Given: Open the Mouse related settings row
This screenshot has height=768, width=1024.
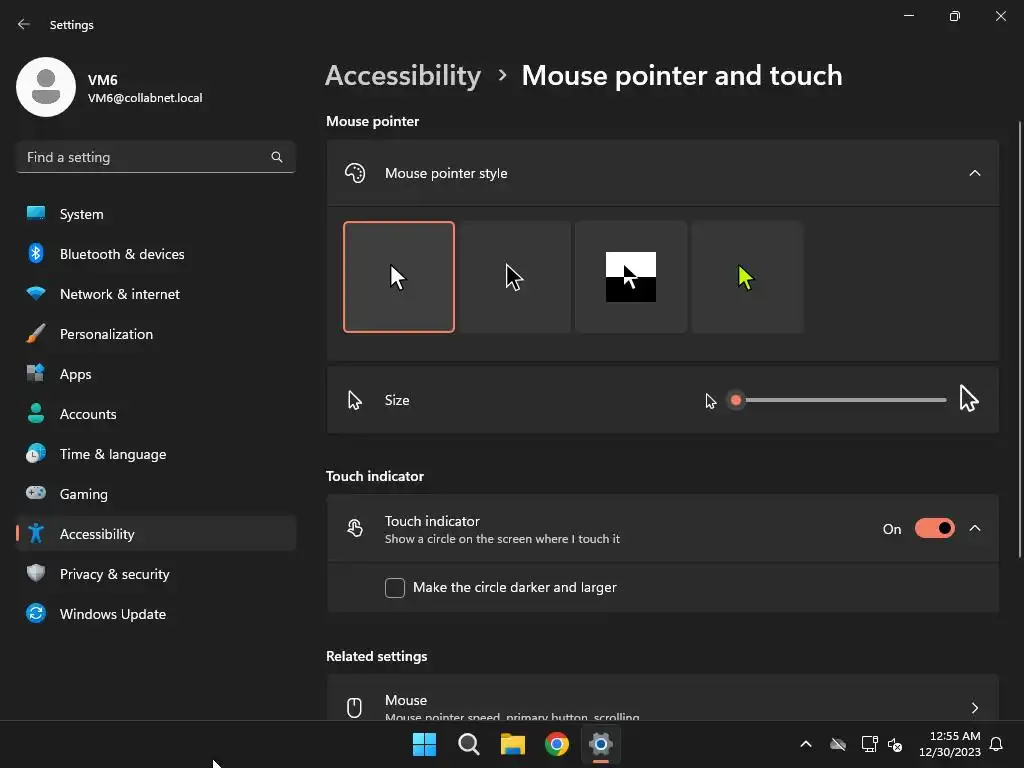Looking at the screenshot, I should pos(662,697).
